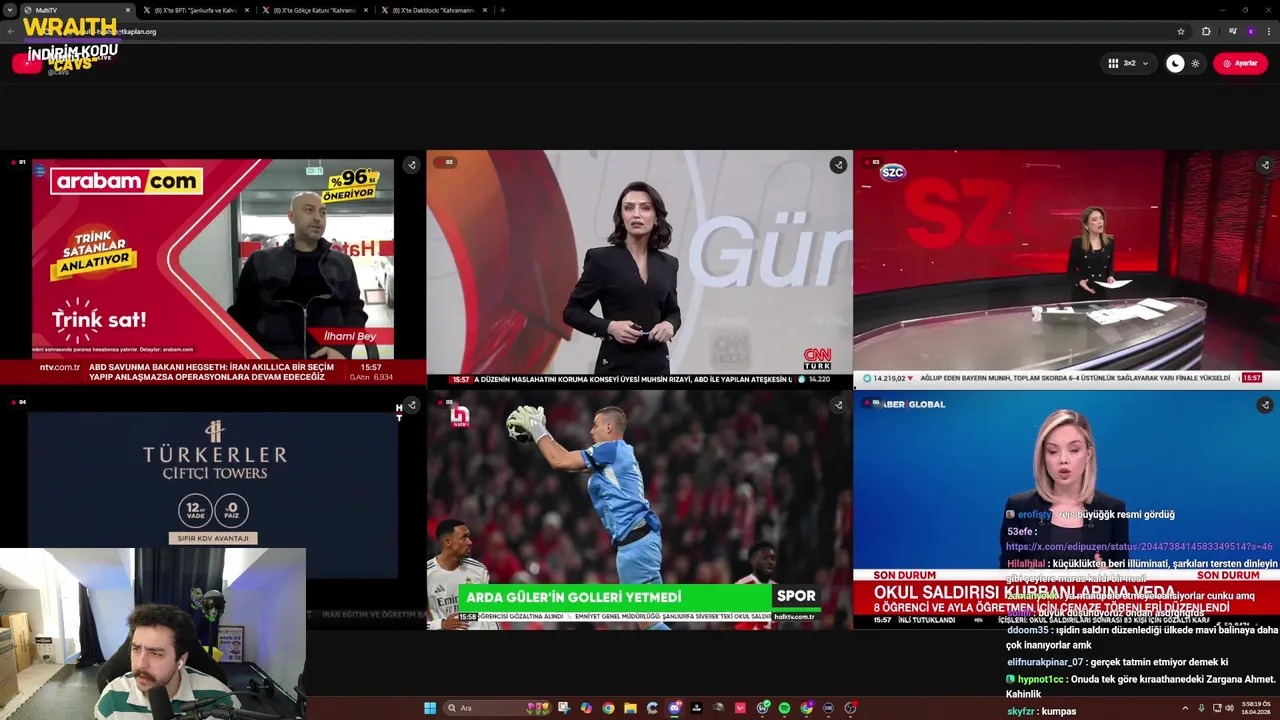Go back with the browser back arrow
Viewport: 1280px width, 720px height.
(x=11, y=31)
